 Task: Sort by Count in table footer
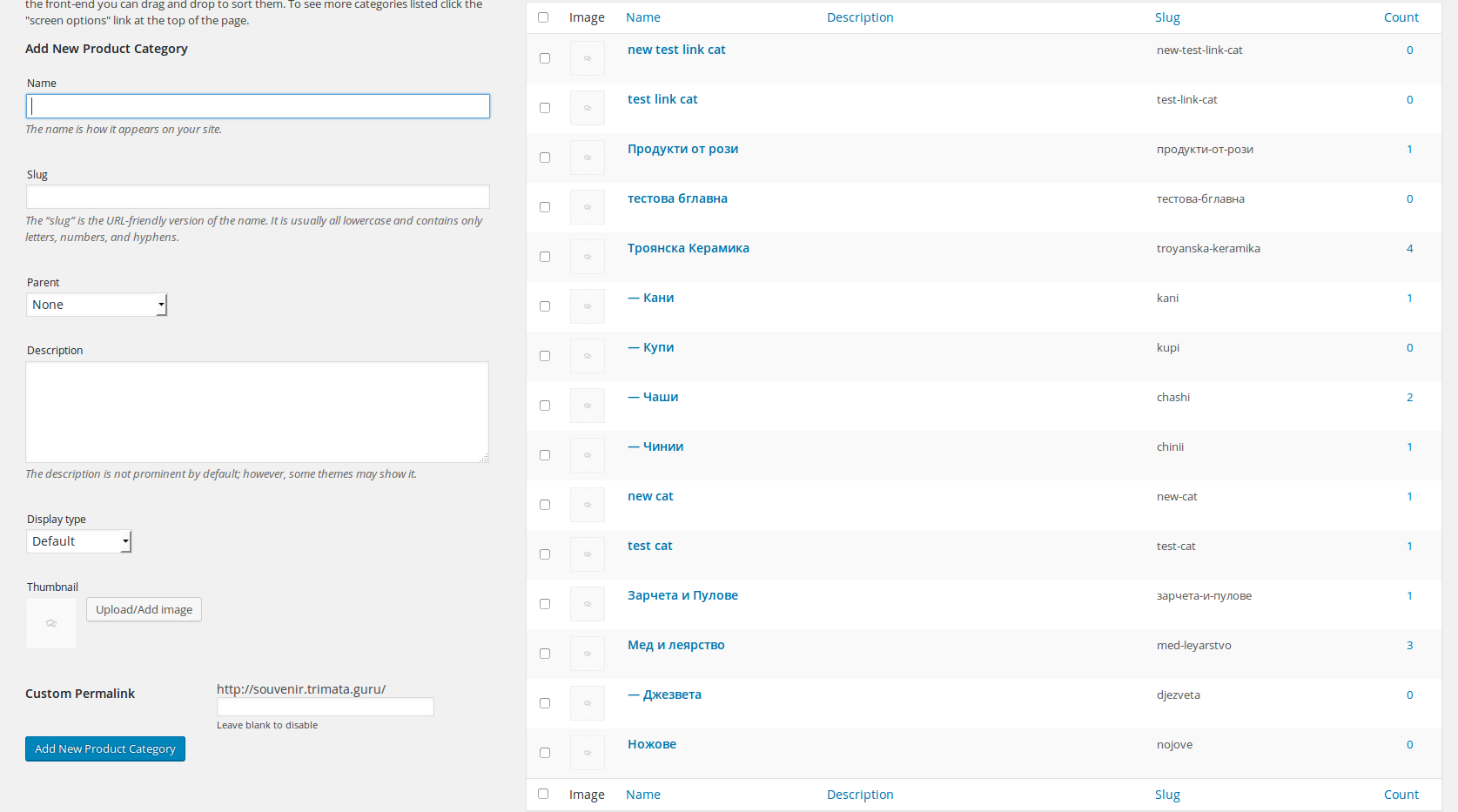(x=1401, y=795)
